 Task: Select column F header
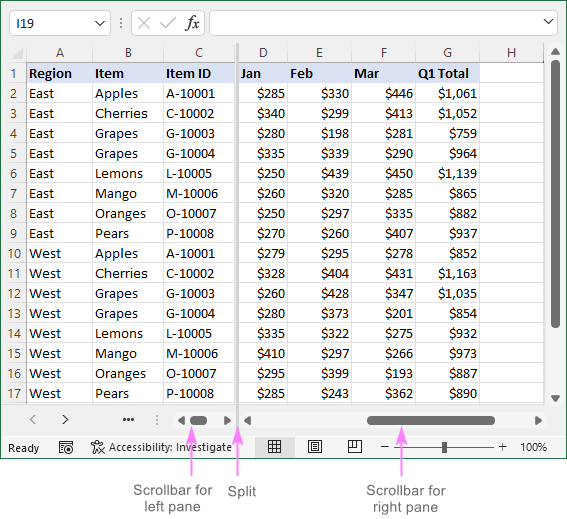pyautogui.click(x=384, y=53)
